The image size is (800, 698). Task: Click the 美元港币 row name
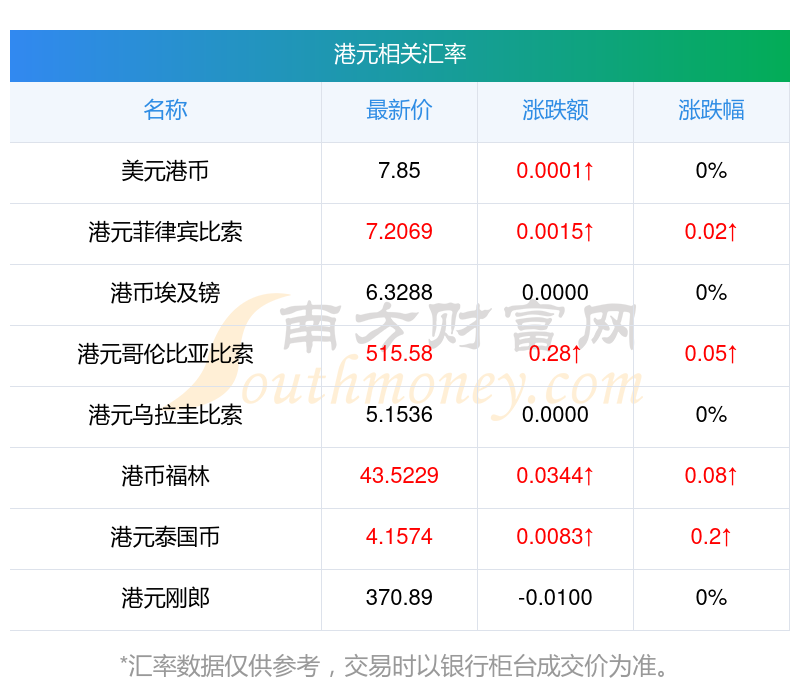pos(165,171)
